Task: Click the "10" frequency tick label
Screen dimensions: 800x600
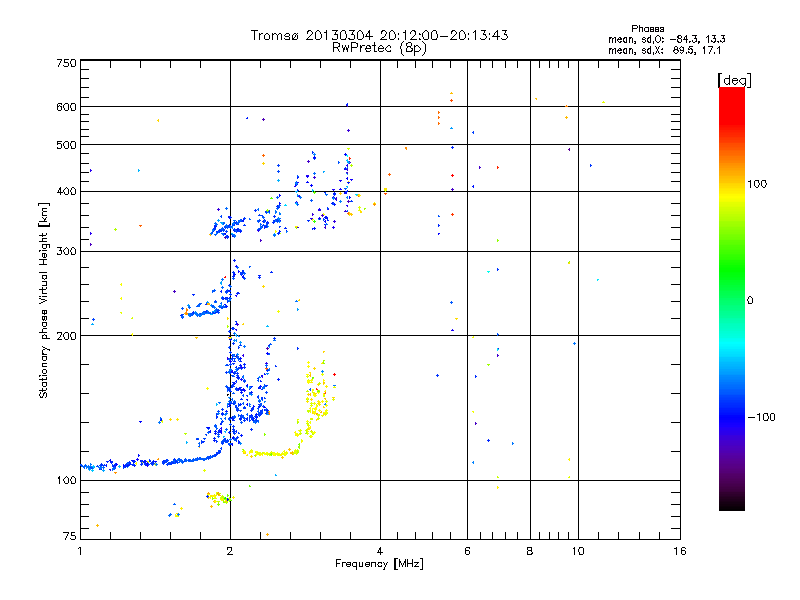Action: [578, 551]
